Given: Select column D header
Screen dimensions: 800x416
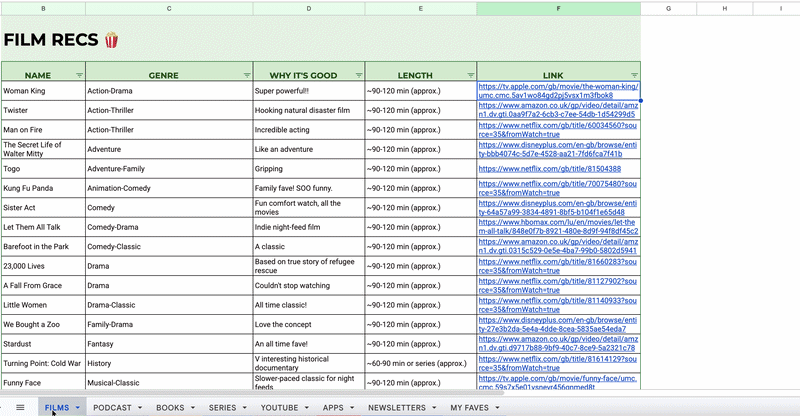Looking at the screenshot, I should (309, 9).
